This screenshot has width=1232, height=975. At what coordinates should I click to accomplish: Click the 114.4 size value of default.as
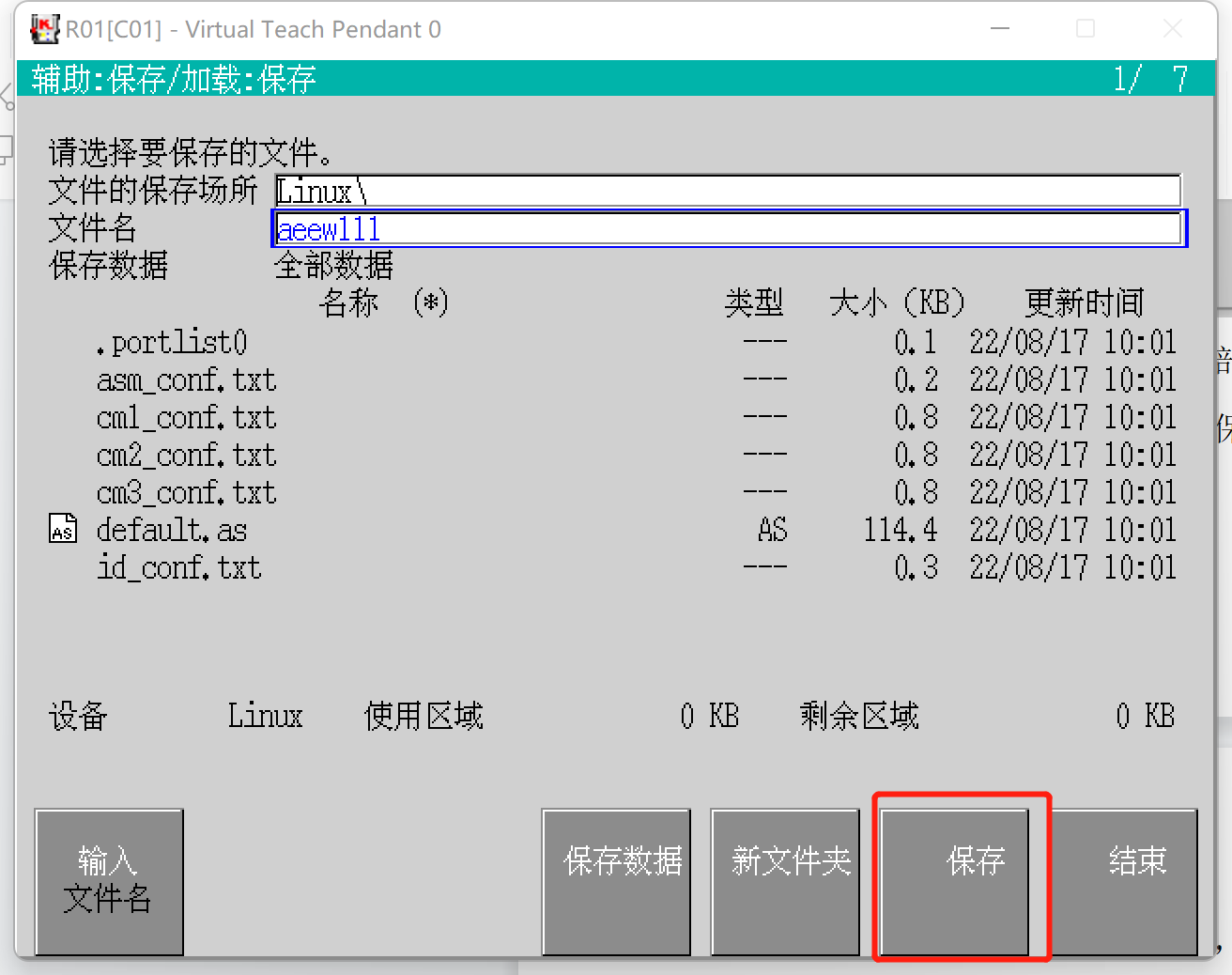click(901, 530)
